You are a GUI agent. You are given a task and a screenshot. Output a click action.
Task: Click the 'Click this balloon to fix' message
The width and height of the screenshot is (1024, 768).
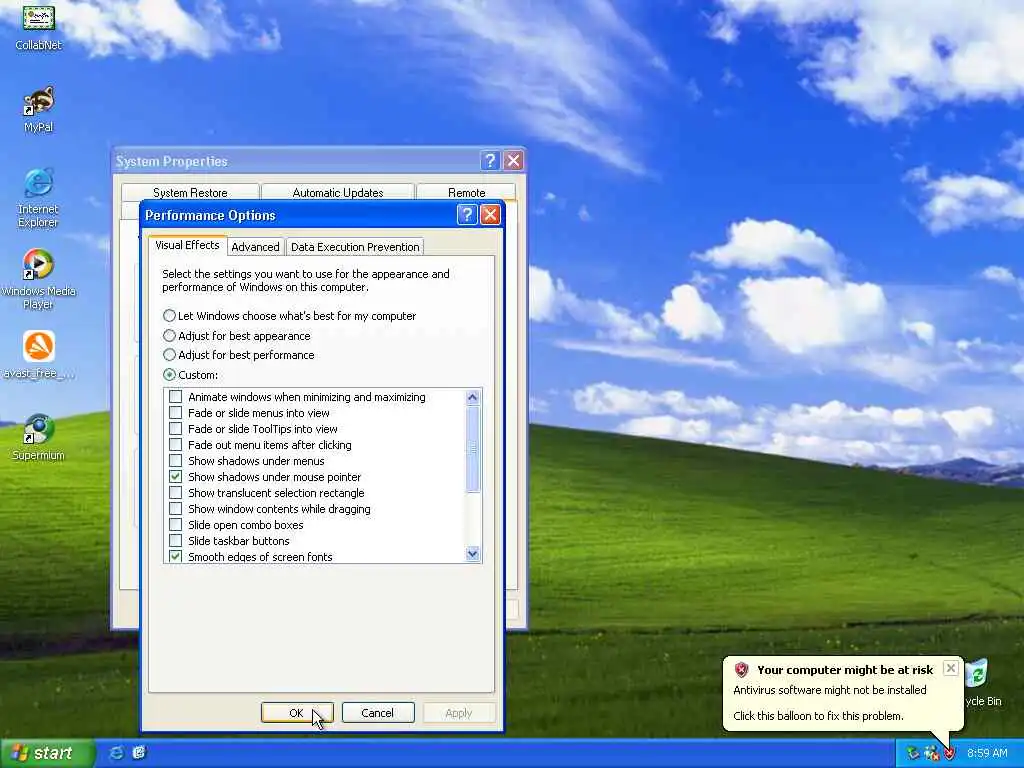818,716
